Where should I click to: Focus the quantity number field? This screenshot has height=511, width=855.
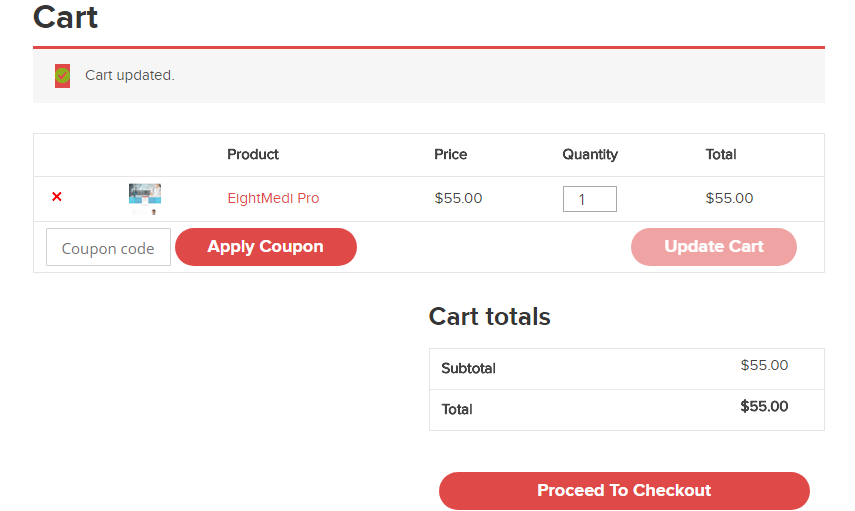point(589,199)
